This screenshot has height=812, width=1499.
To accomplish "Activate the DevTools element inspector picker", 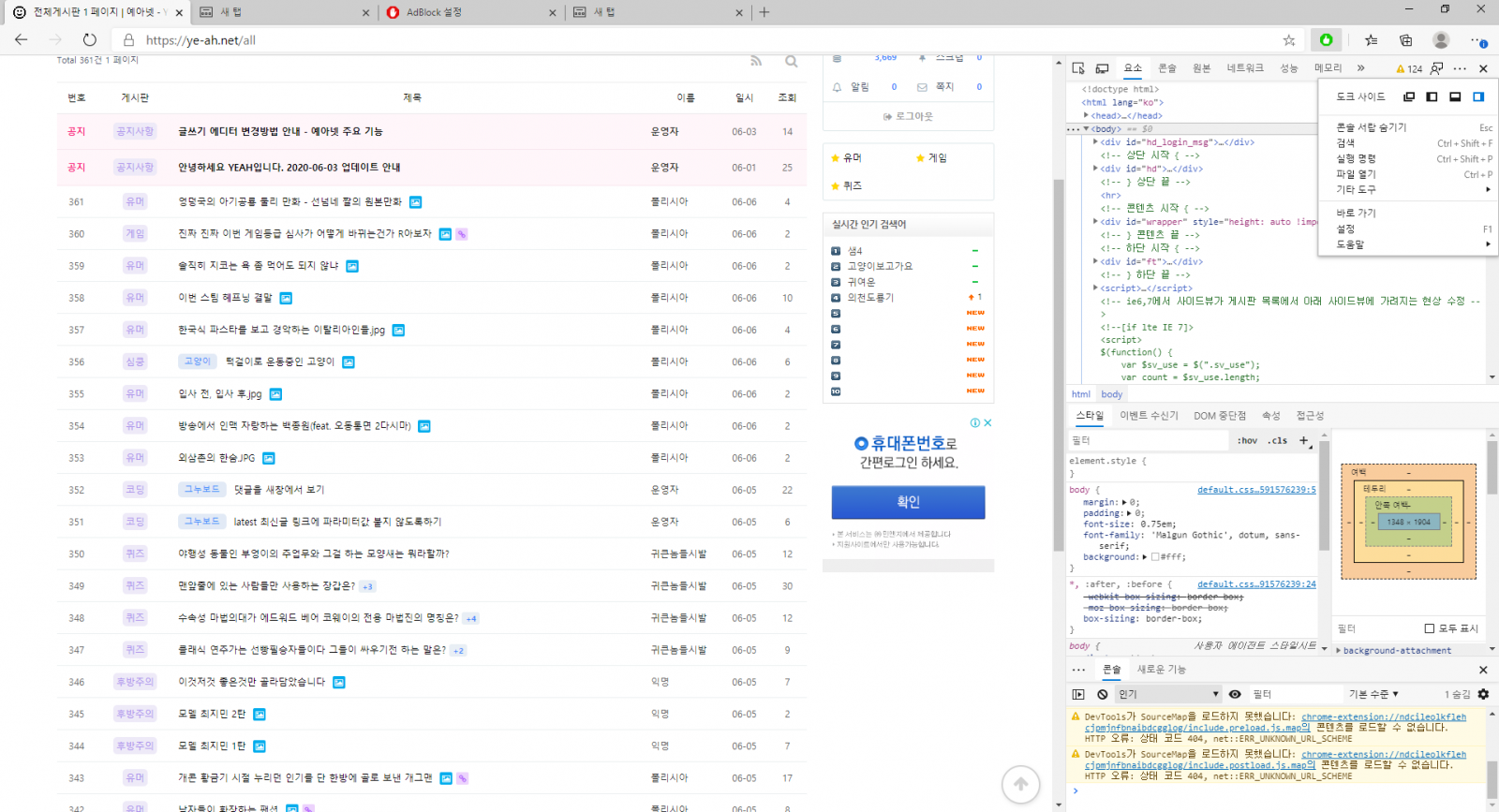I will [1078, 68].
